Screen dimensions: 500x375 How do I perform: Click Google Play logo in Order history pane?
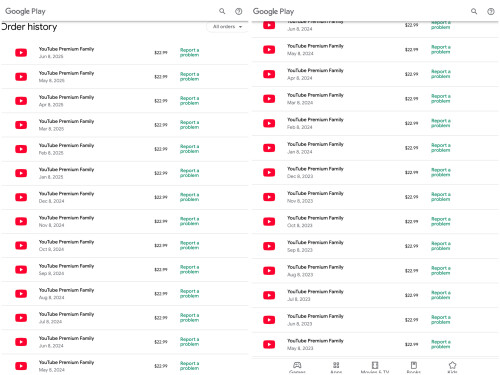point(25,11)
